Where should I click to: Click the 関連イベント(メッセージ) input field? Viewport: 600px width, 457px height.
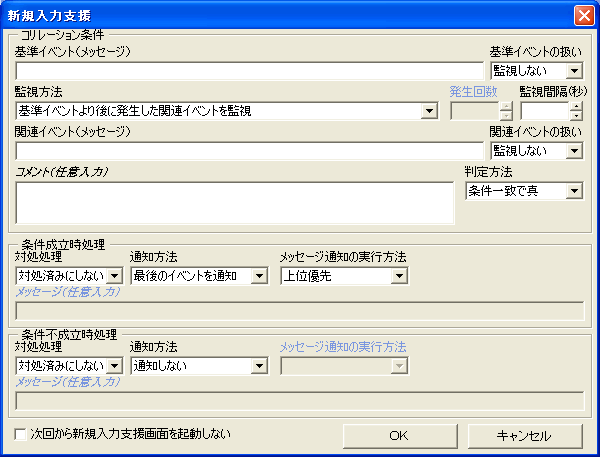(x=249, y=151)
